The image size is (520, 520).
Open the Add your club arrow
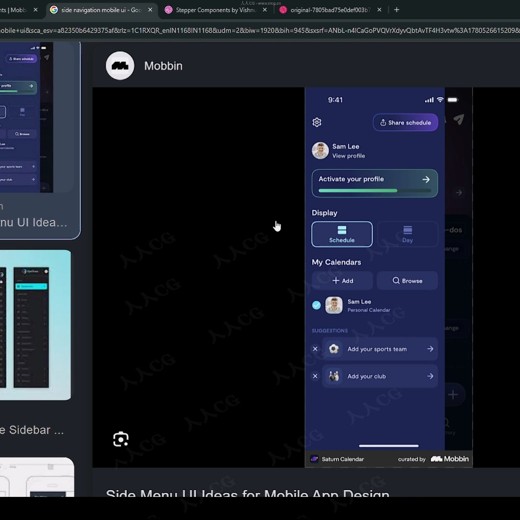point(430,376)
